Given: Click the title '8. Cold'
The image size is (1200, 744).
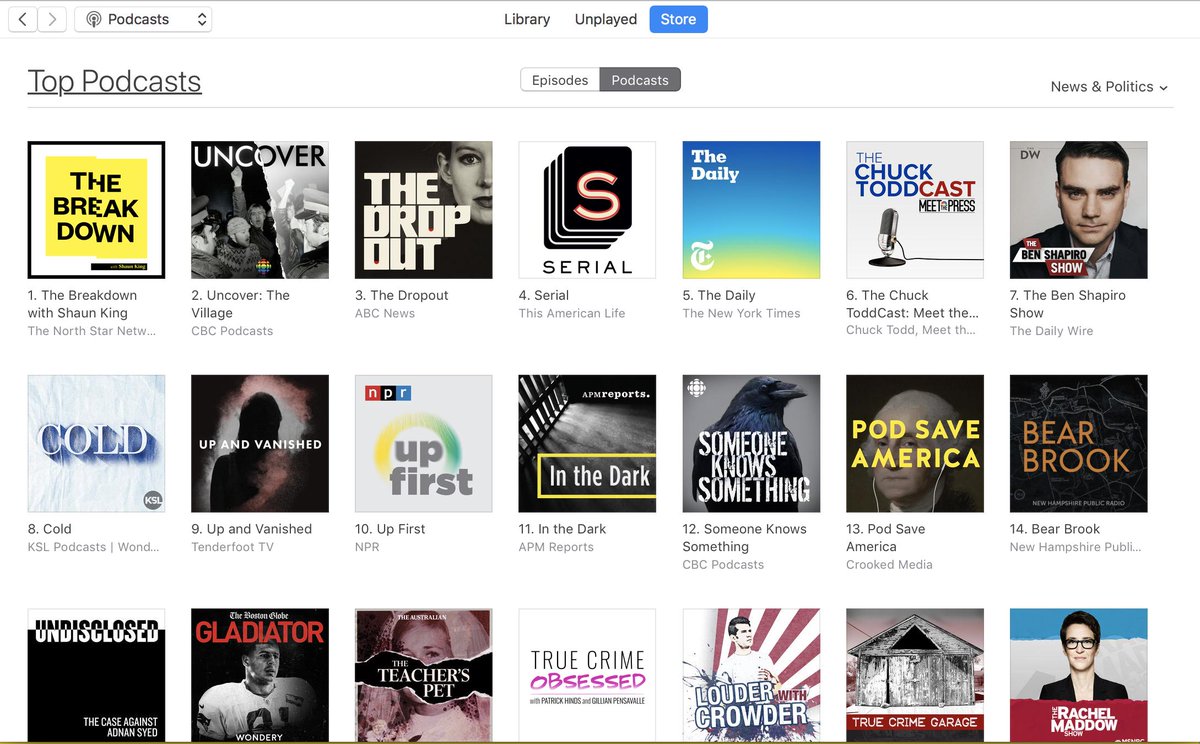Looking at the screenshot, I should tap(50, 529).
